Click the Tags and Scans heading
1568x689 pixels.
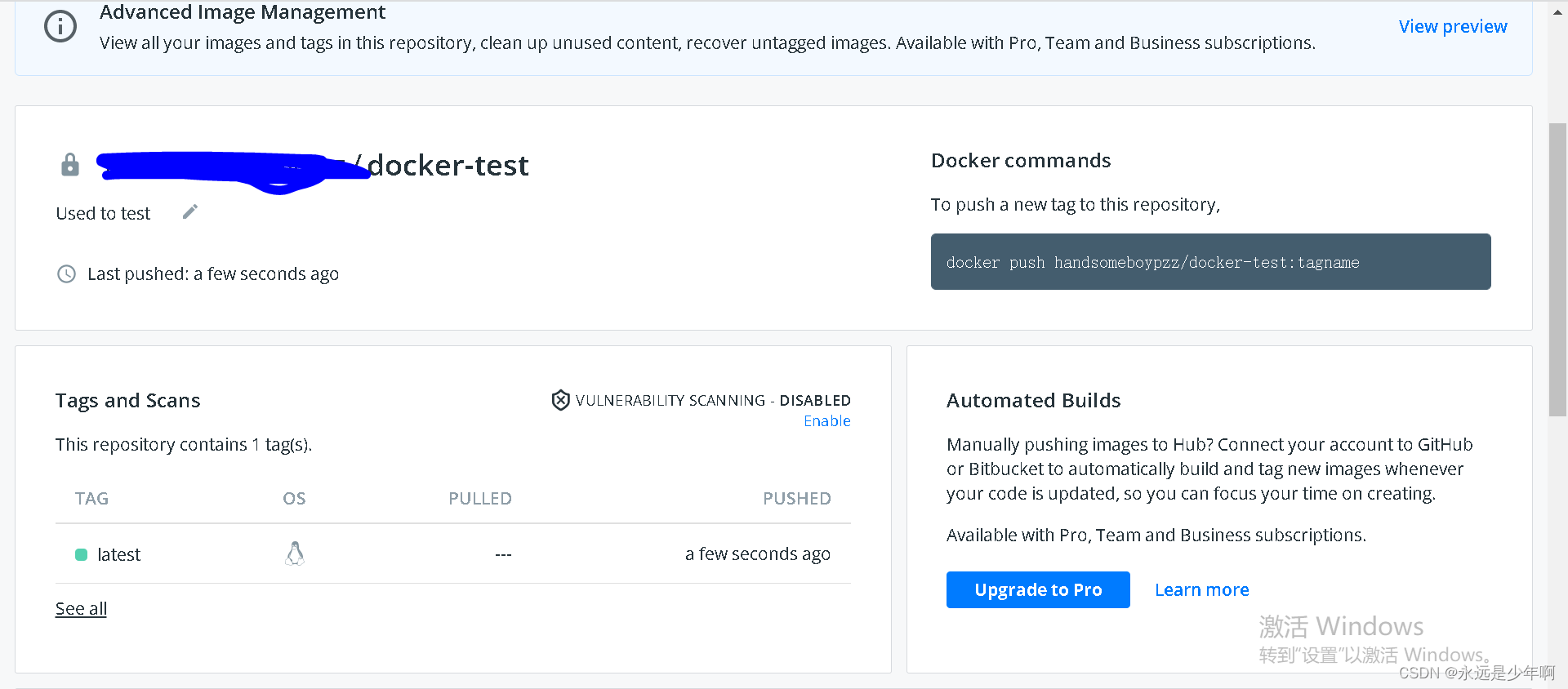point(127,401)
